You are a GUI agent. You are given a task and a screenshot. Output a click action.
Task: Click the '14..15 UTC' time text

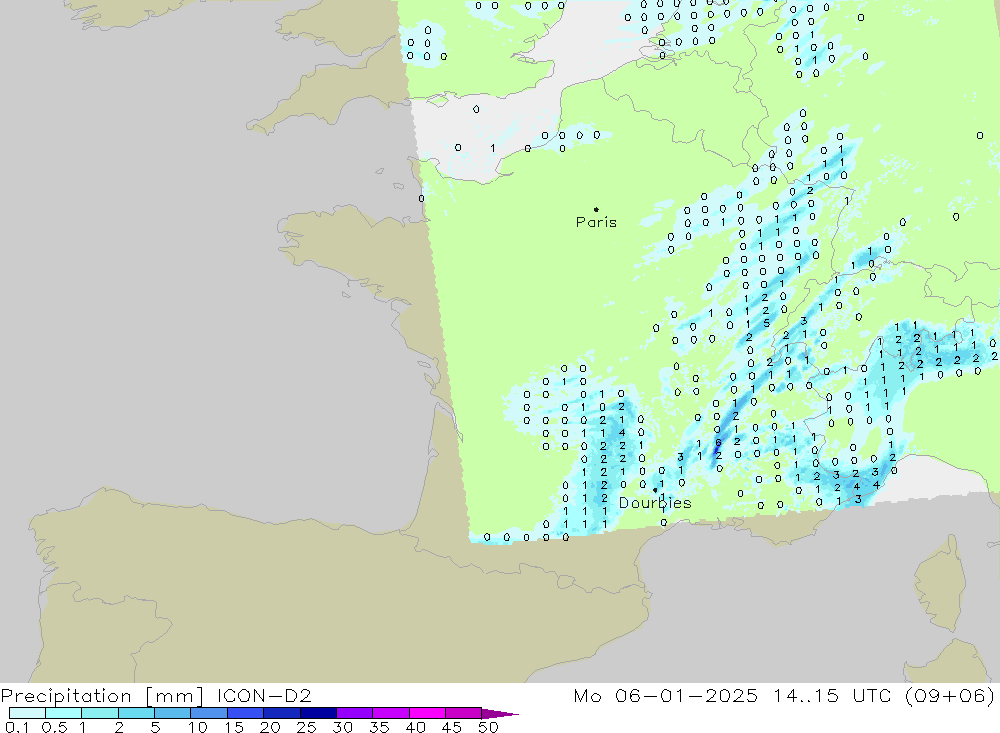(832, 695)
